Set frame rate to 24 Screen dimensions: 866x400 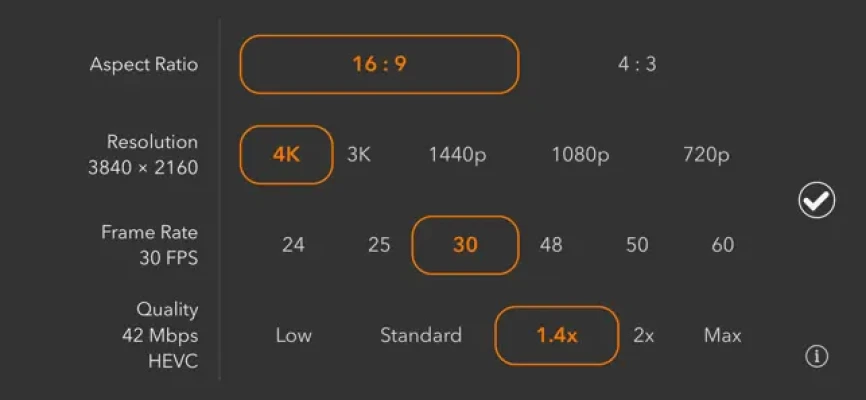tap(293, 245)
